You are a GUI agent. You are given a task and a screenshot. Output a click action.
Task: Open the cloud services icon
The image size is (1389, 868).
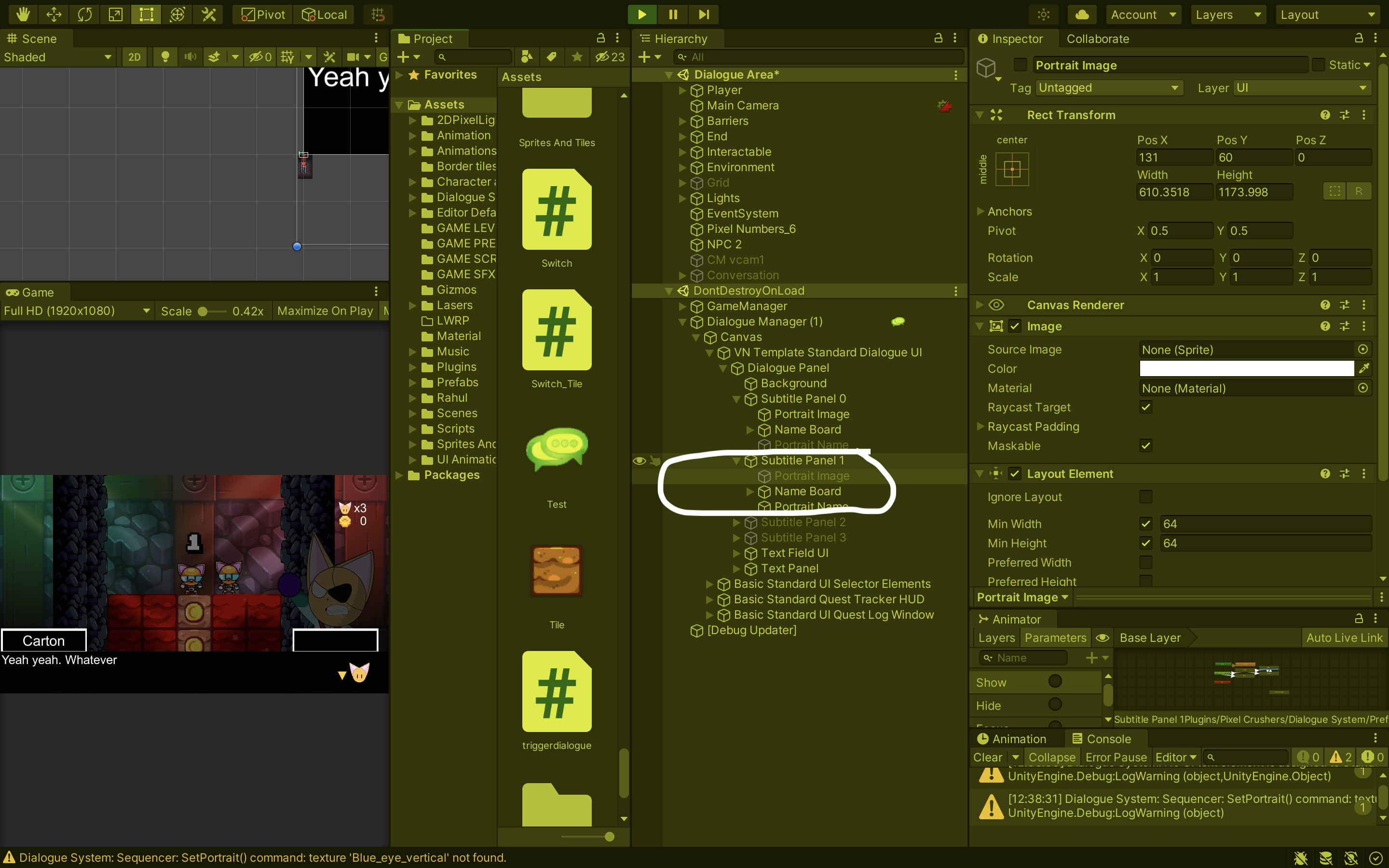pos(1082,14)
